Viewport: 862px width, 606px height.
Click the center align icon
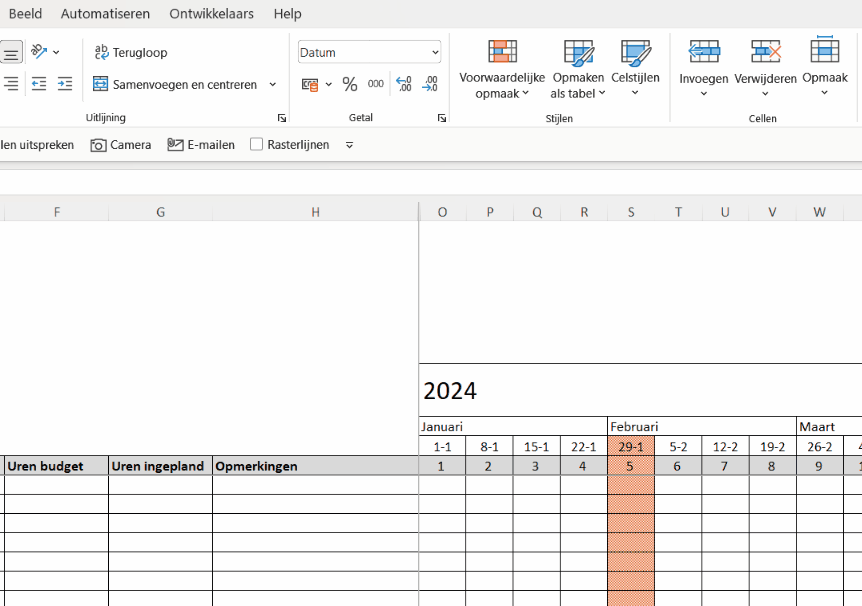[11, 53]
